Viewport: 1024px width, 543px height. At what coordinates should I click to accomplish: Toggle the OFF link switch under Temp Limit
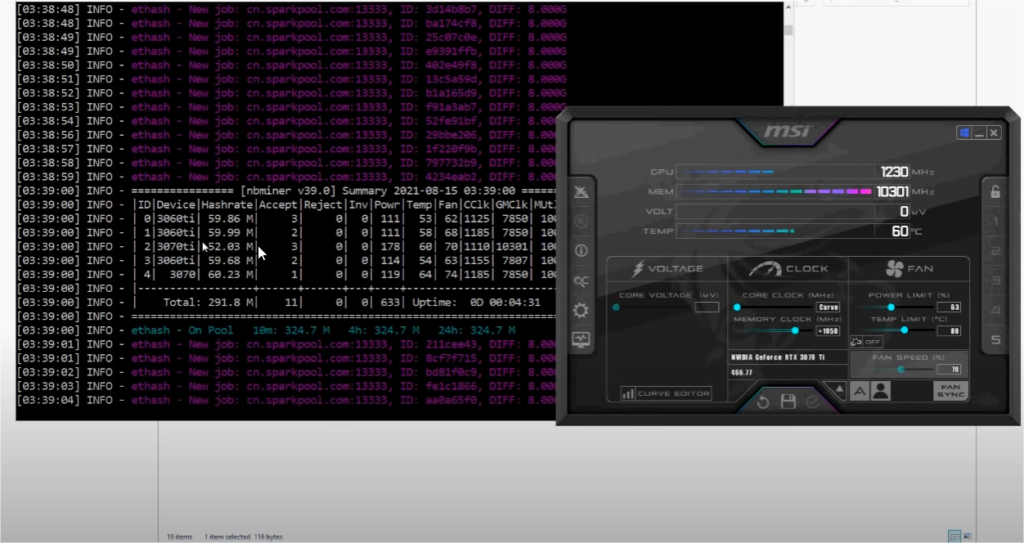click(x=872, y=341)
